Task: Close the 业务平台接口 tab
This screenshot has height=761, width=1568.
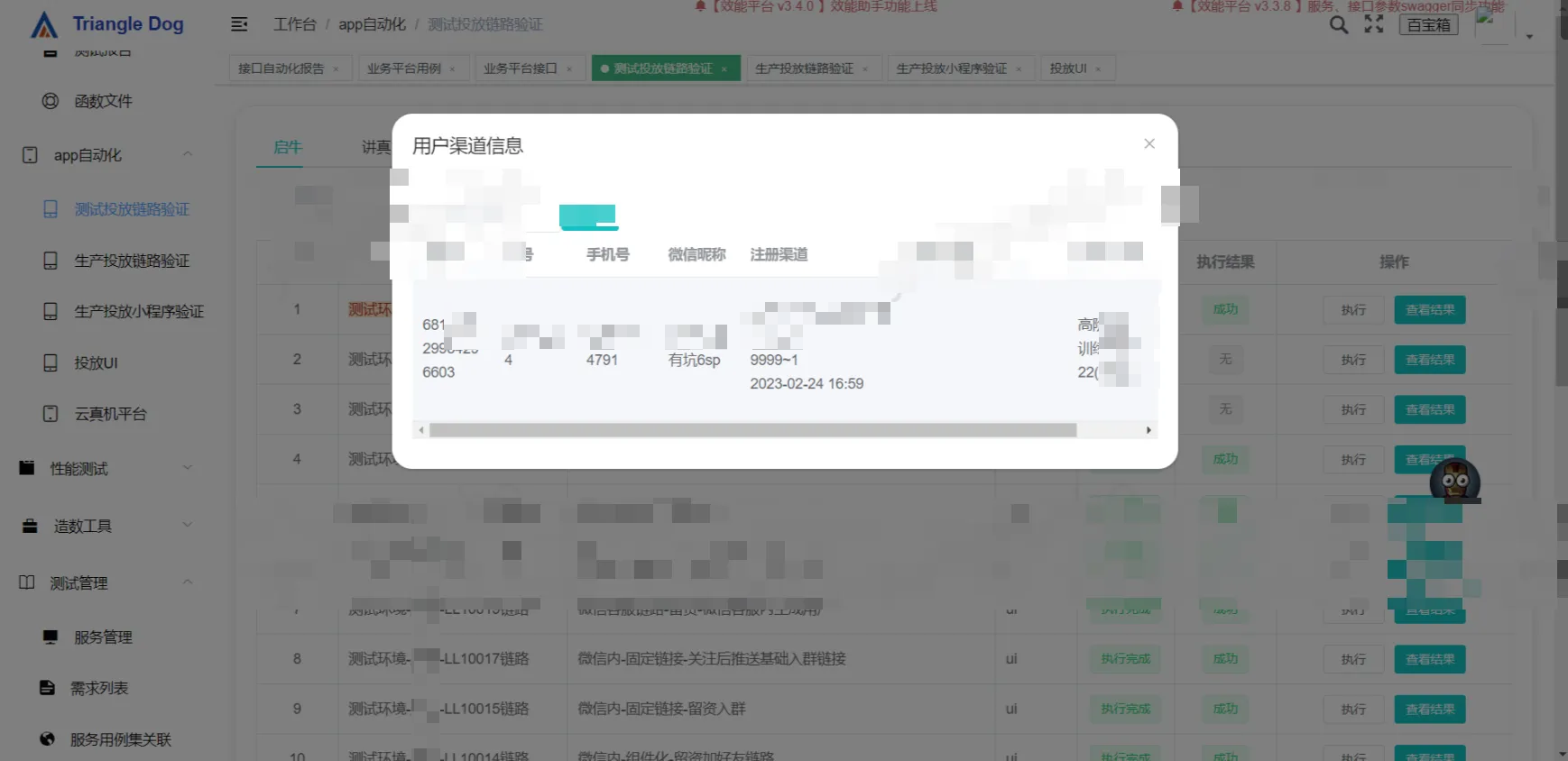Action: 569,69
